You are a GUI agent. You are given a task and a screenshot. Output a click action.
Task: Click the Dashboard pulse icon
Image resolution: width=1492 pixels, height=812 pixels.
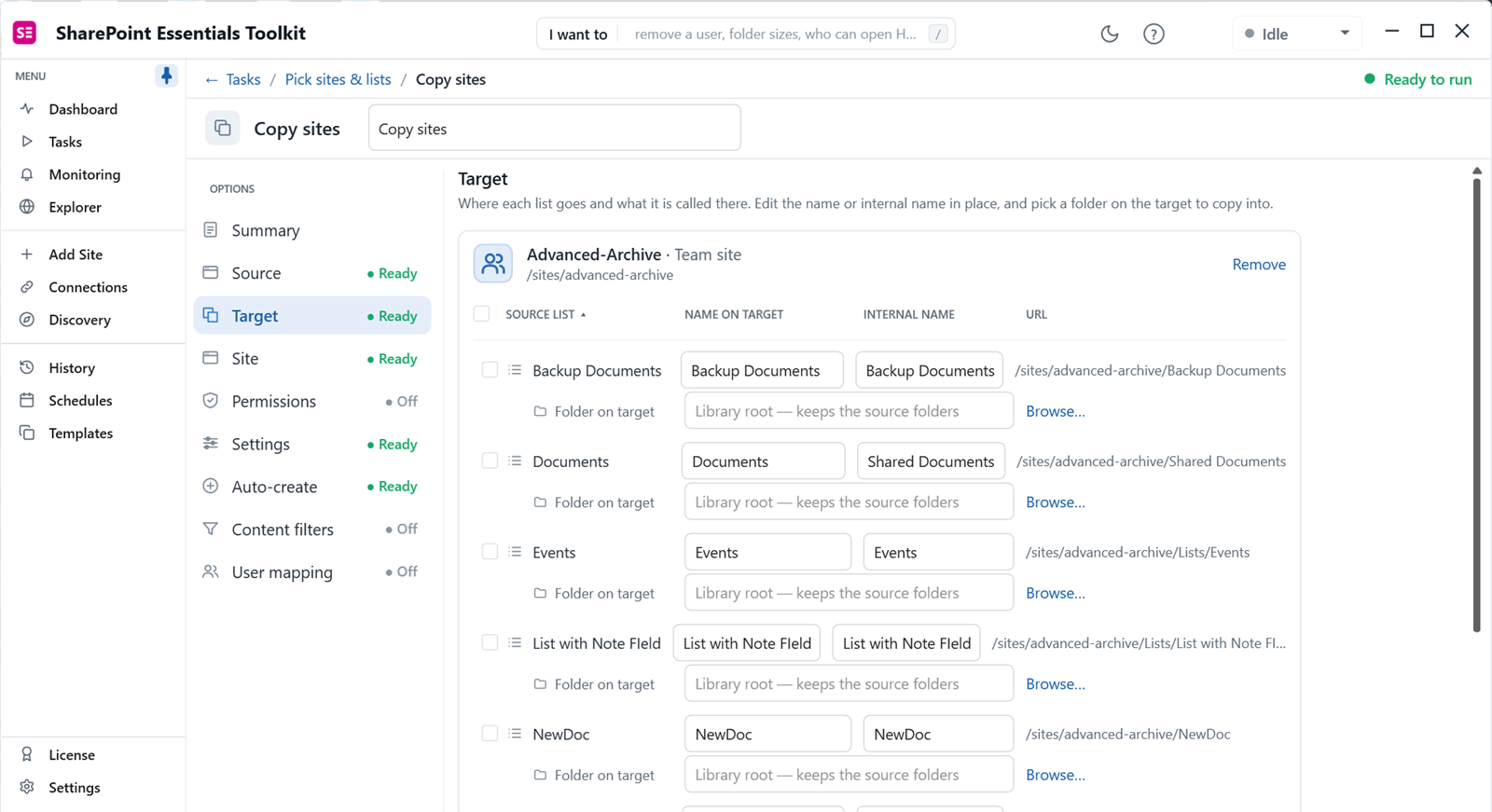[x=27, y=109]
